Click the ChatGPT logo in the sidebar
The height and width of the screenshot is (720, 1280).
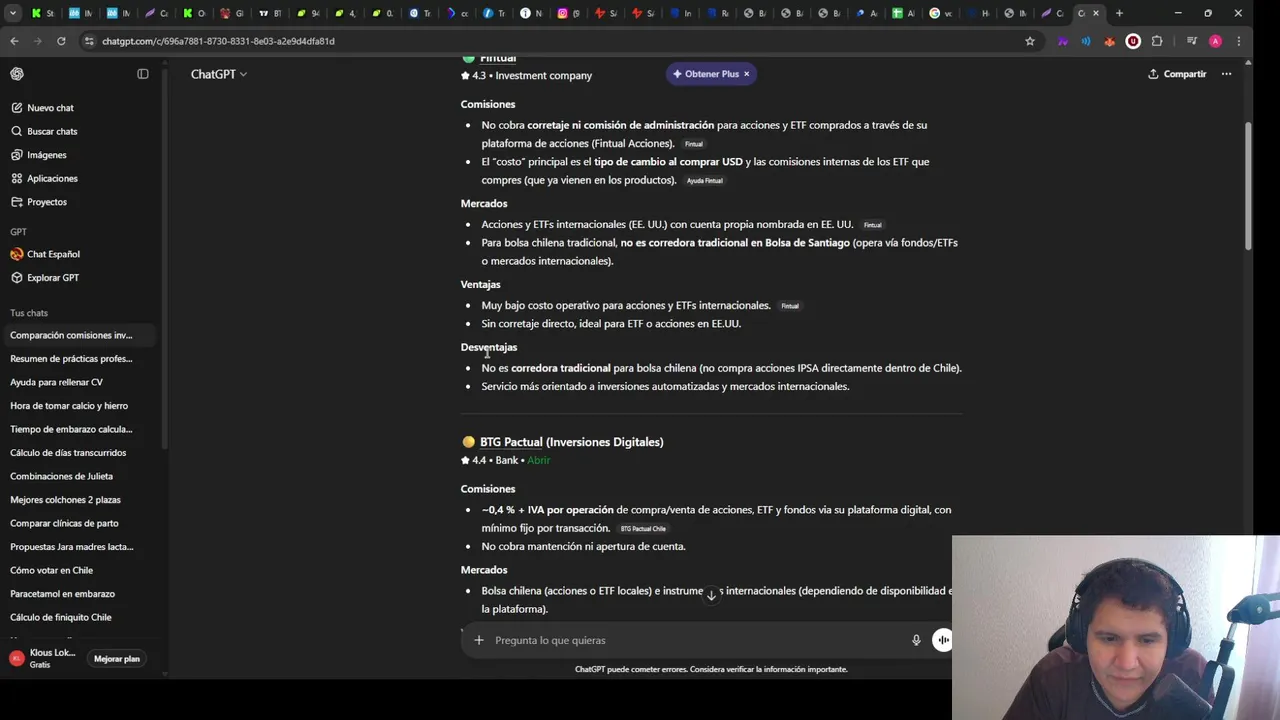pos(17,74)
